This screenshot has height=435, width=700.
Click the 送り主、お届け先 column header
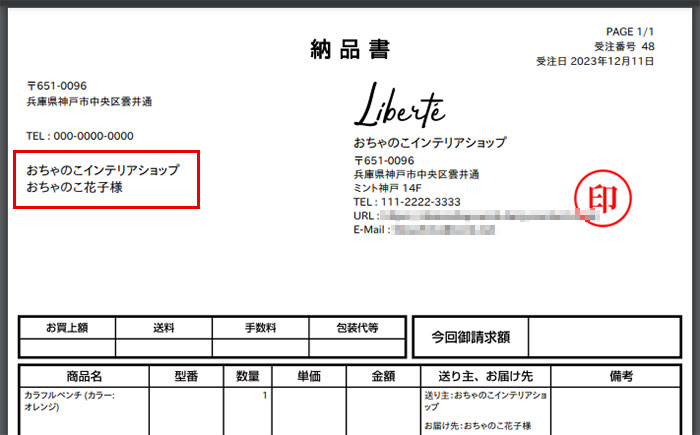[x=486, y=376]
